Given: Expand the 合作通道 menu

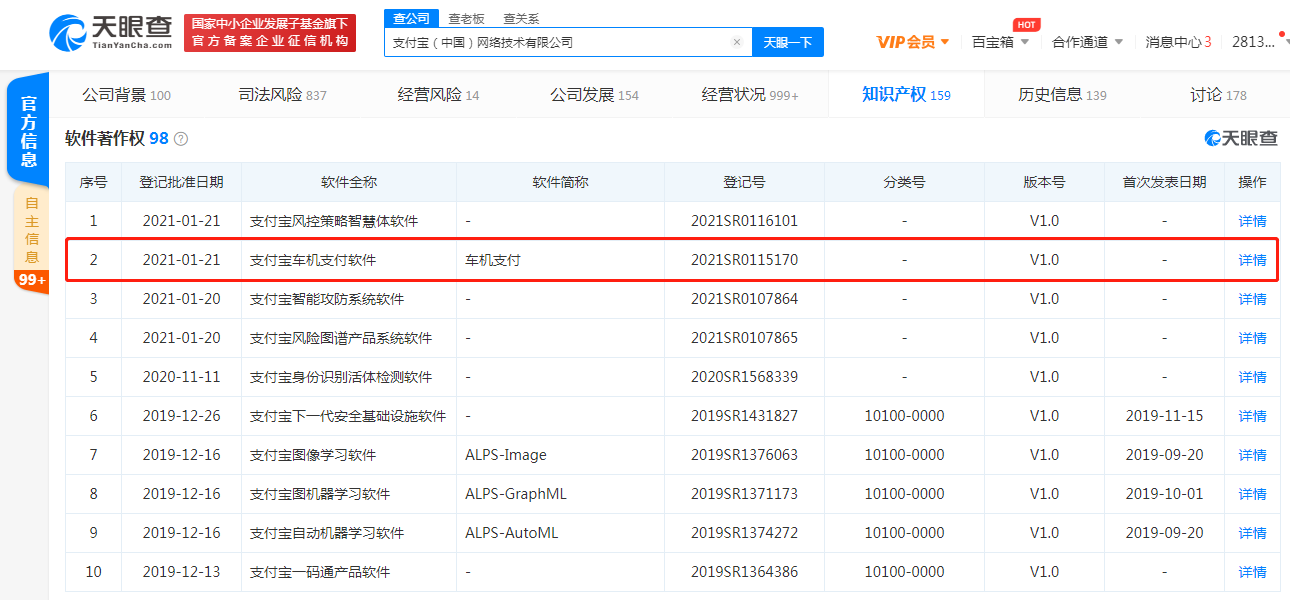Looking at the screenshot, I should [1087, 42].
